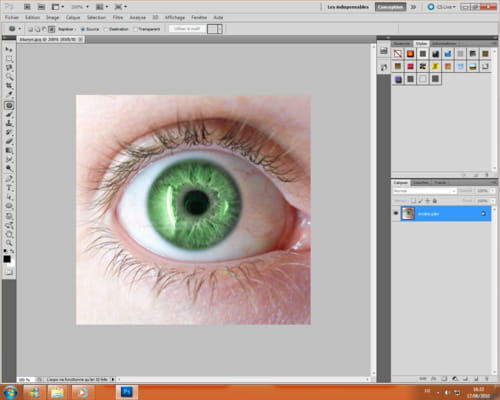The width and height of the screenshot is (500, 400).
Task: Open the Fichier menu
Action: click(12, 17)
